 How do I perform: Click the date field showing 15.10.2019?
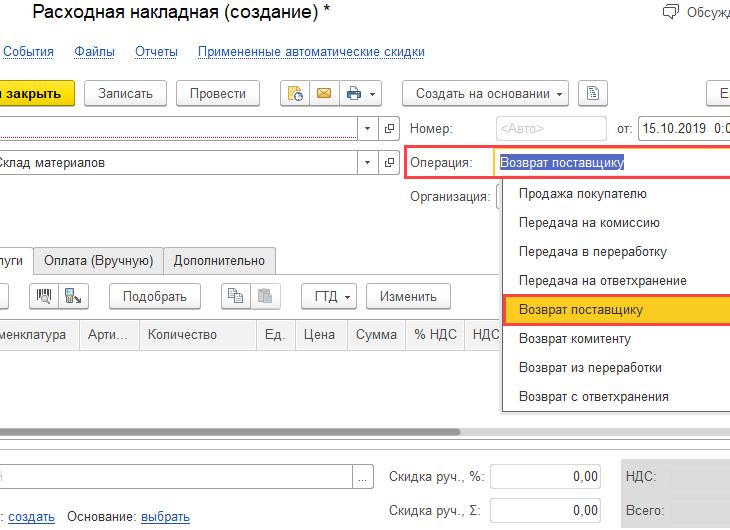(684, 128)
